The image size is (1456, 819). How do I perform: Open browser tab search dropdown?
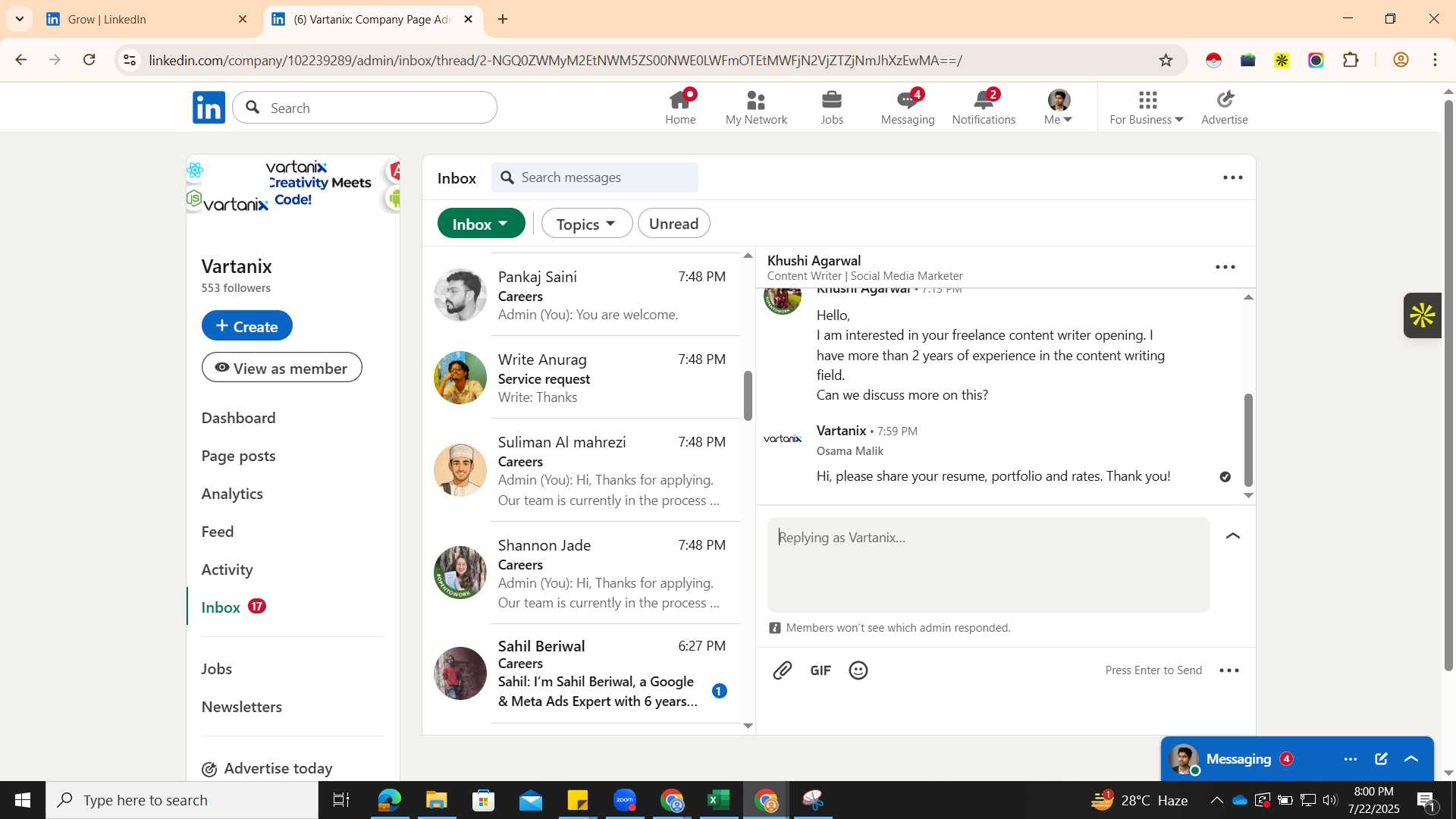[x=19, y=19]
